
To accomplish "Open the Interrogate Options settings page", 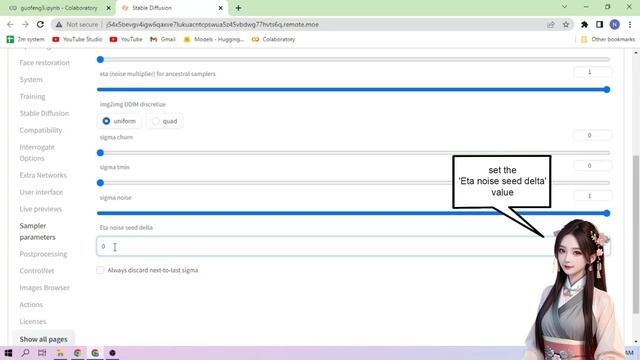I will point(37,153).
